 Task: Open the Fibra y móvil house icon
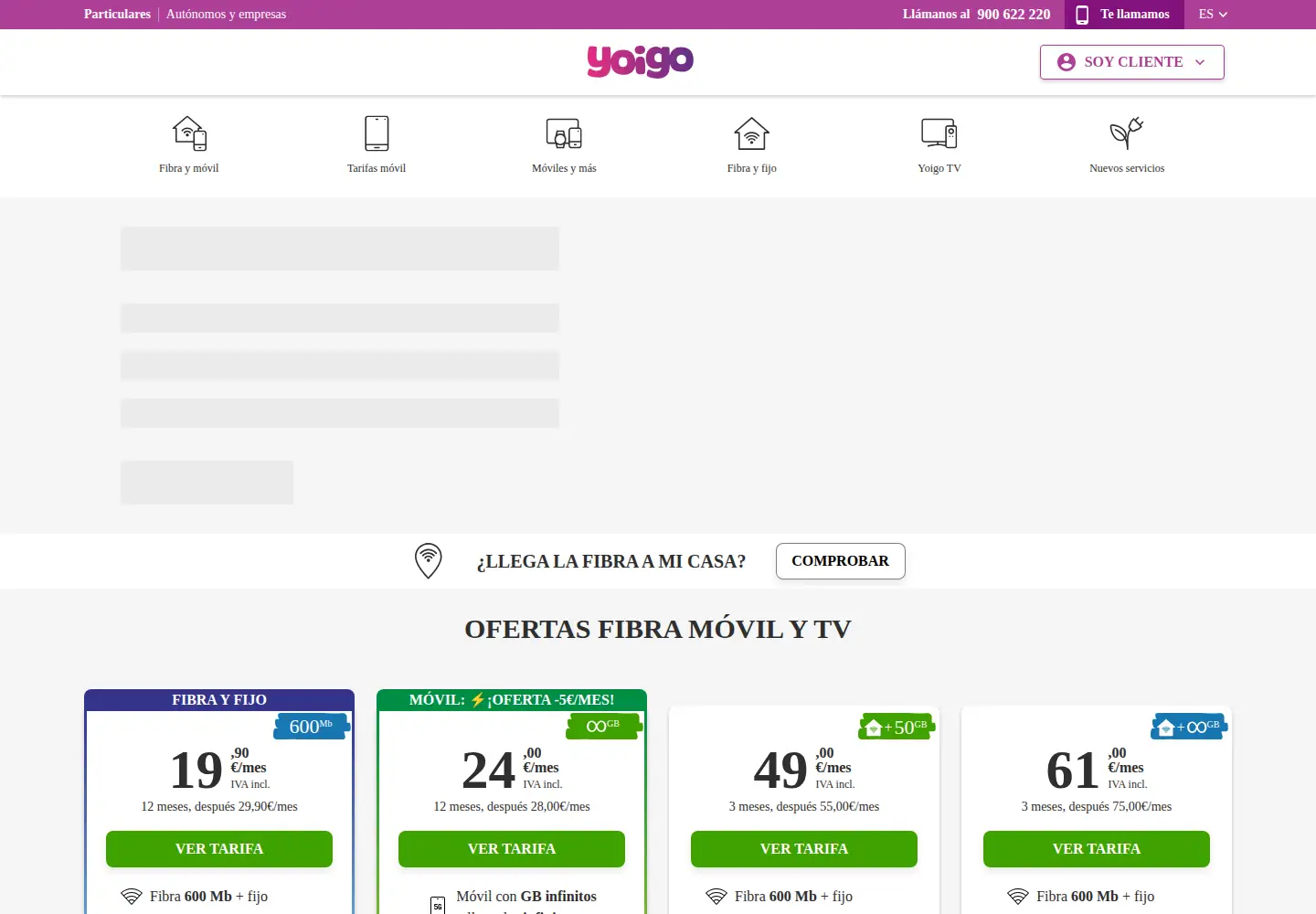189,133
